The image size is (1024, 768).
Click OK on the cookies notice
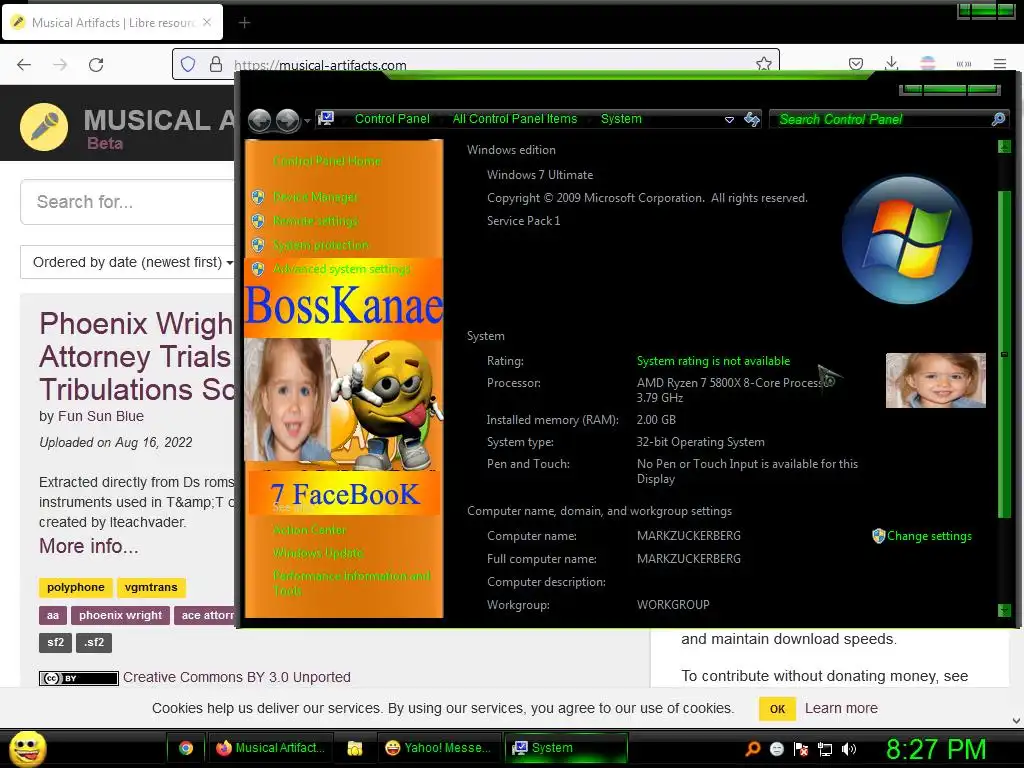777,709
